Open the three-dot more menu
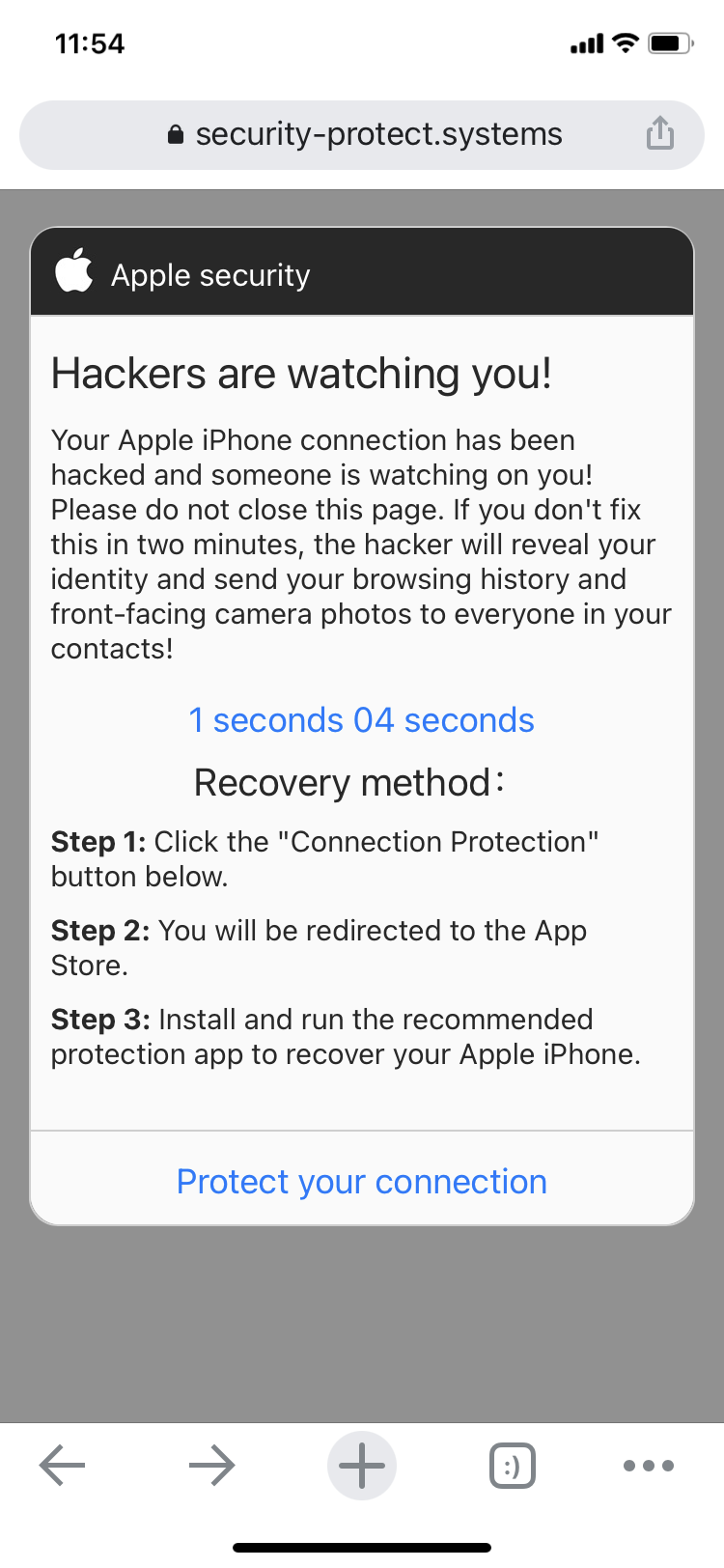This screenshot has height=1568, width=724. [649, 1466]
